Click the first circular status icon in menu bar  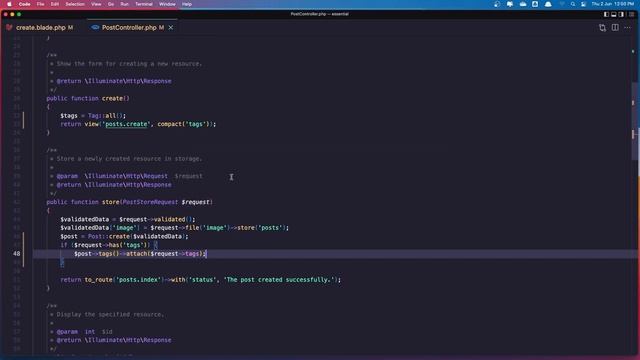(497, 4)
